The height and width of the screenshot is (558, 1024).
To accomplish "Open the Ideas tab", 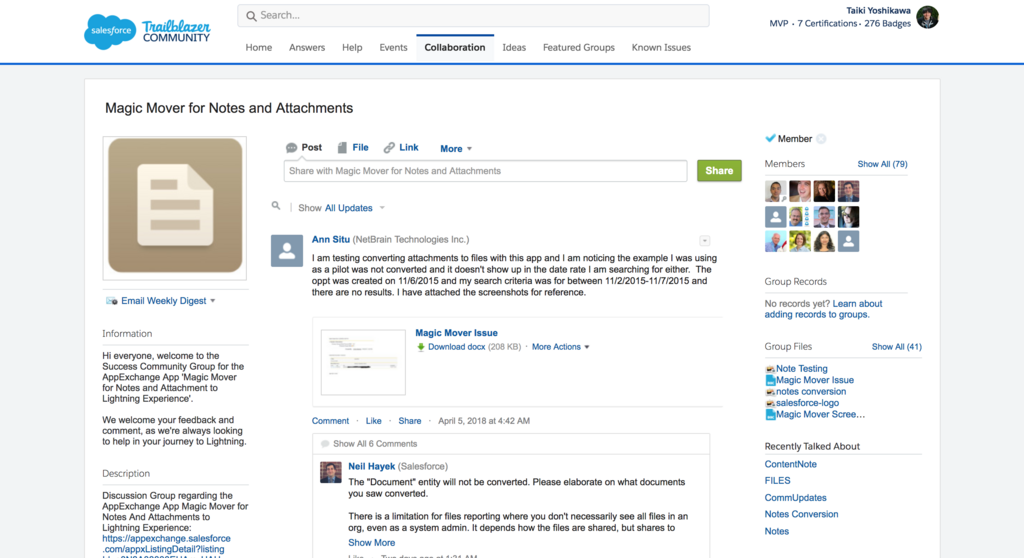I will click(x=514, y=48).
